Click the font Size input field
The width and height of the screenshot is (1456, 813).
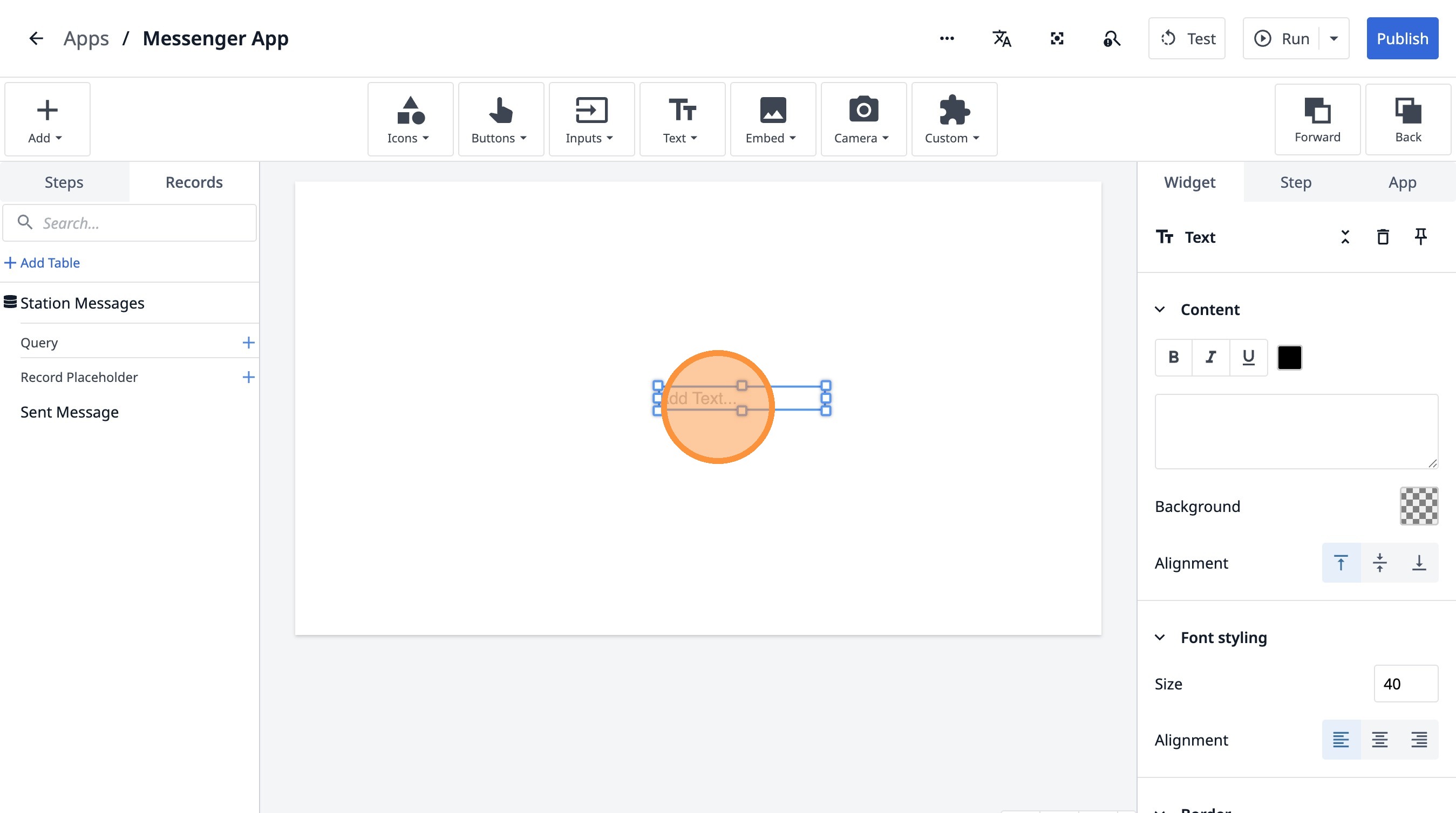(x=1405, y=684)
